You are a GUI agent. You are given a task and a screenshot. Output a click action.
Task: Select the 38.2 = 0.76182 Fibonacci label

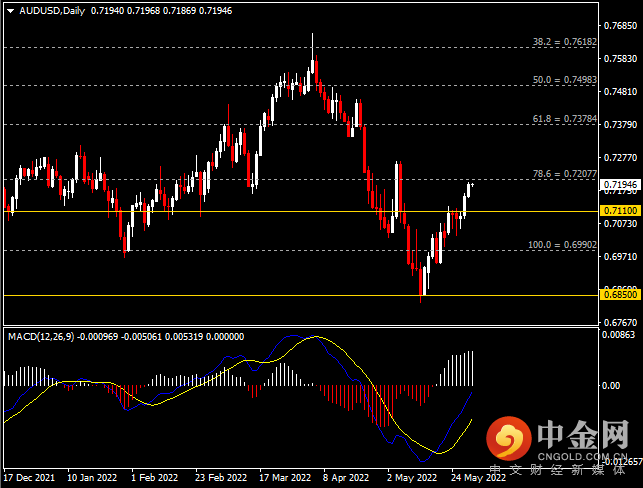tap(565, 42)
